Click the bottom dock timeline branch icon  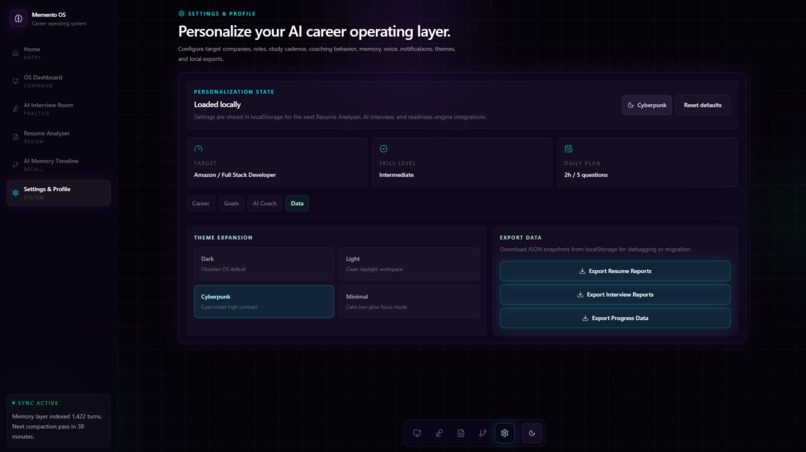click(483, 433)
